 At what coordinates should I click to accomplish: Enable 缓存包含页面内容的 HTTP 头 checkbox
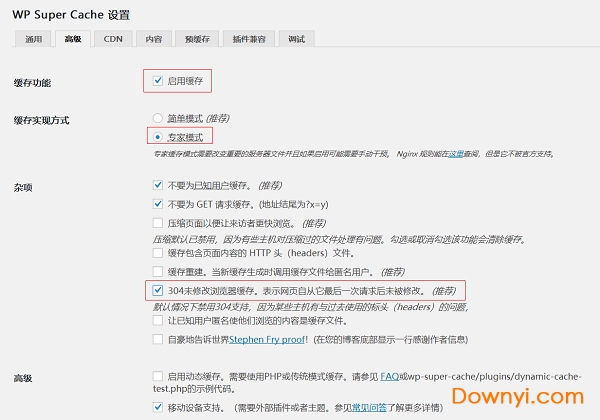click(158, 253)
